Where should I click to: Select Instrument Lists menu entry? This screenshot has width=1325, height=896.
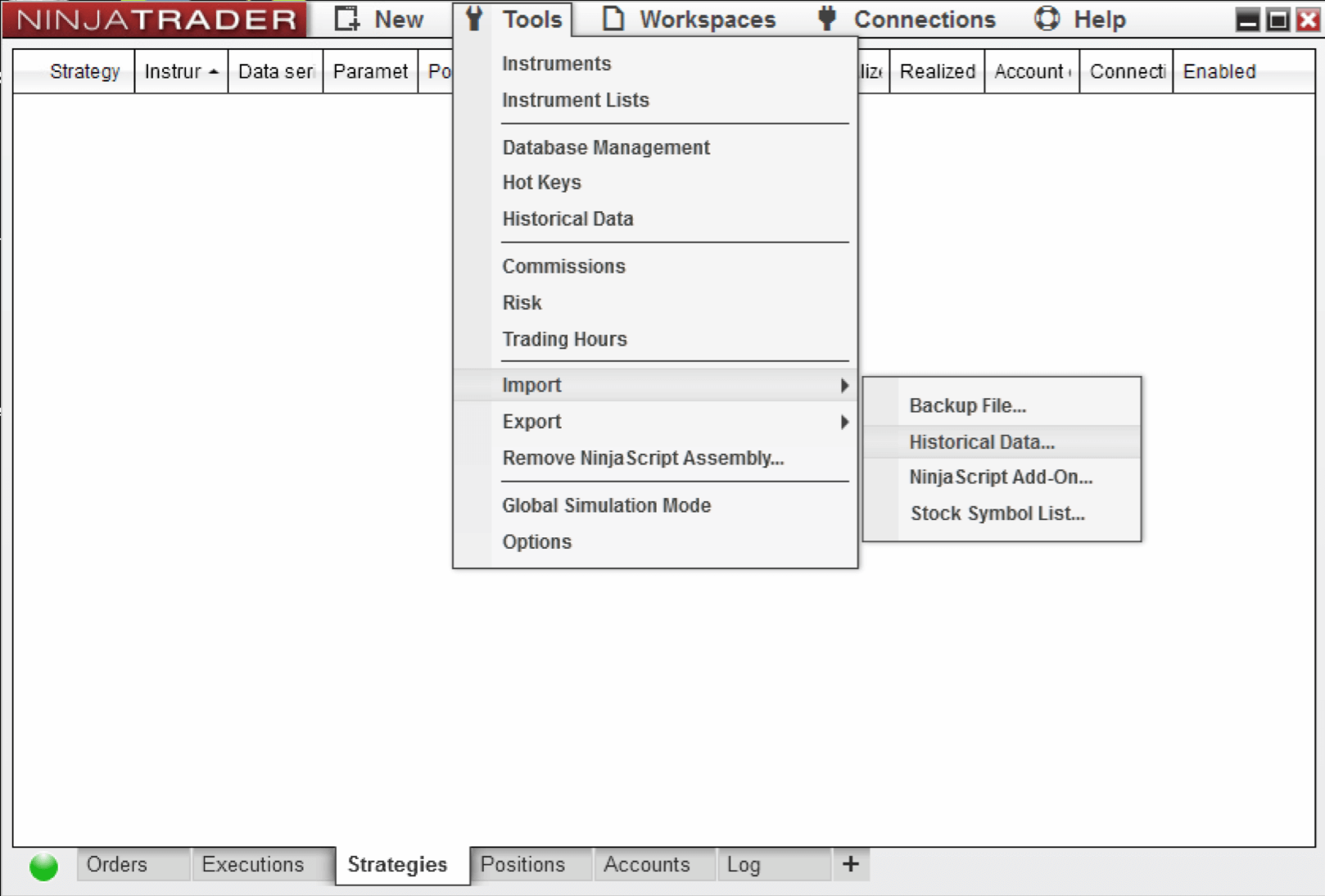(x=575, y=100)
